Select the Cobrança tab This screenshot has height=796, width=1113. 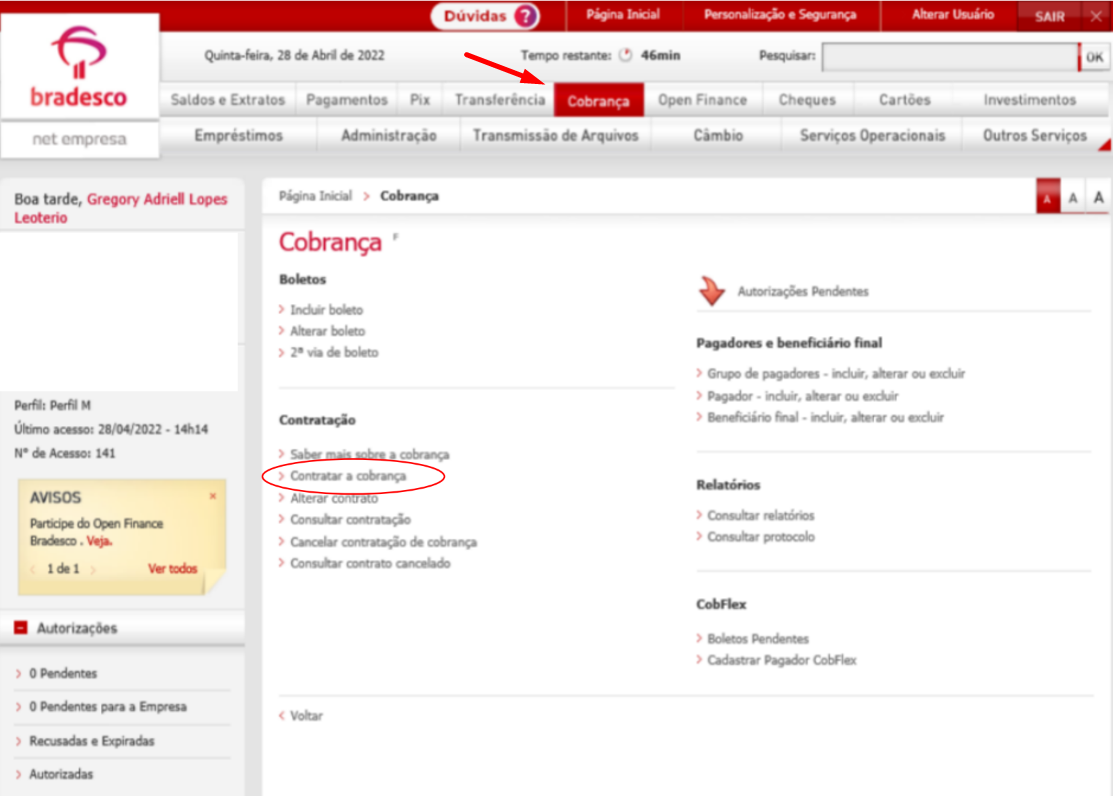coord(598,100)
